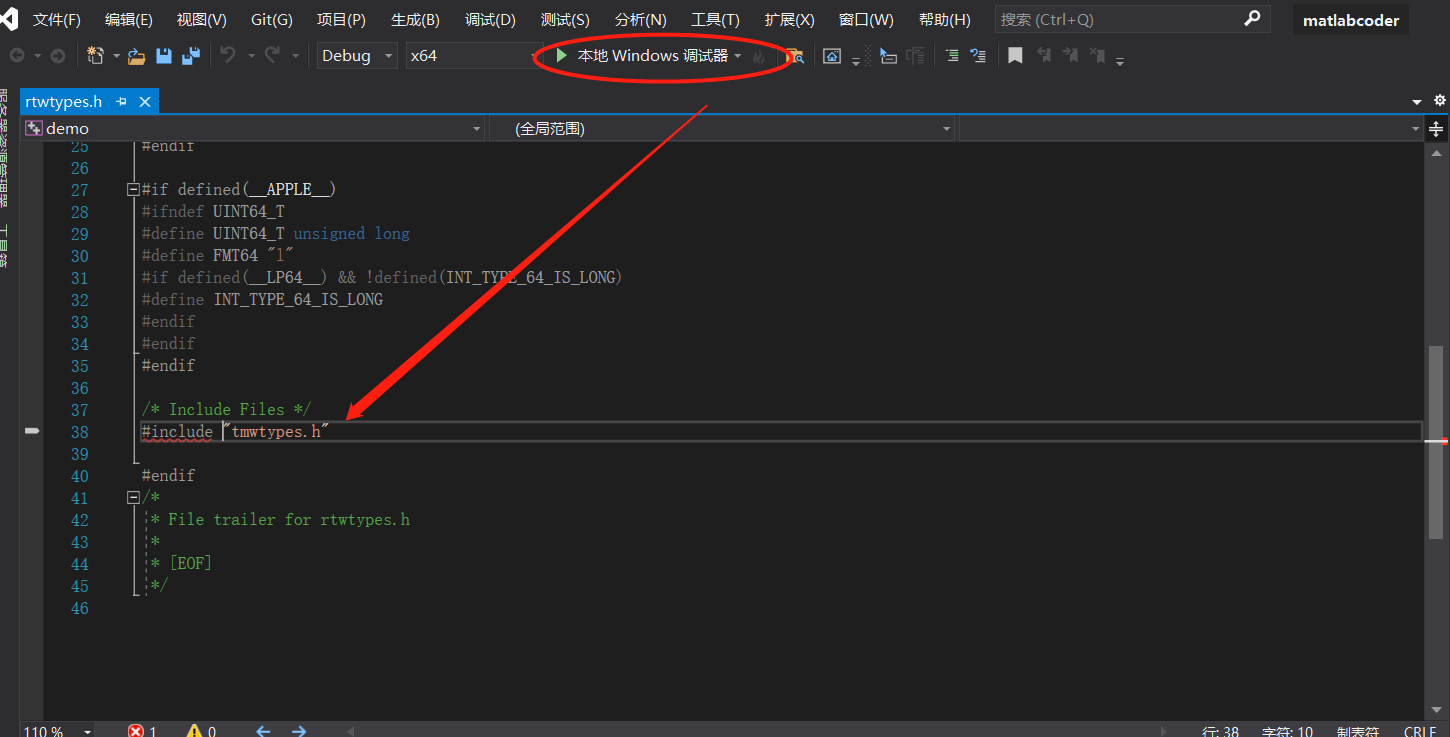This screenshot has width=1450, height=737.
Task: Clear all bookmarks
Action: point(1099,56)
